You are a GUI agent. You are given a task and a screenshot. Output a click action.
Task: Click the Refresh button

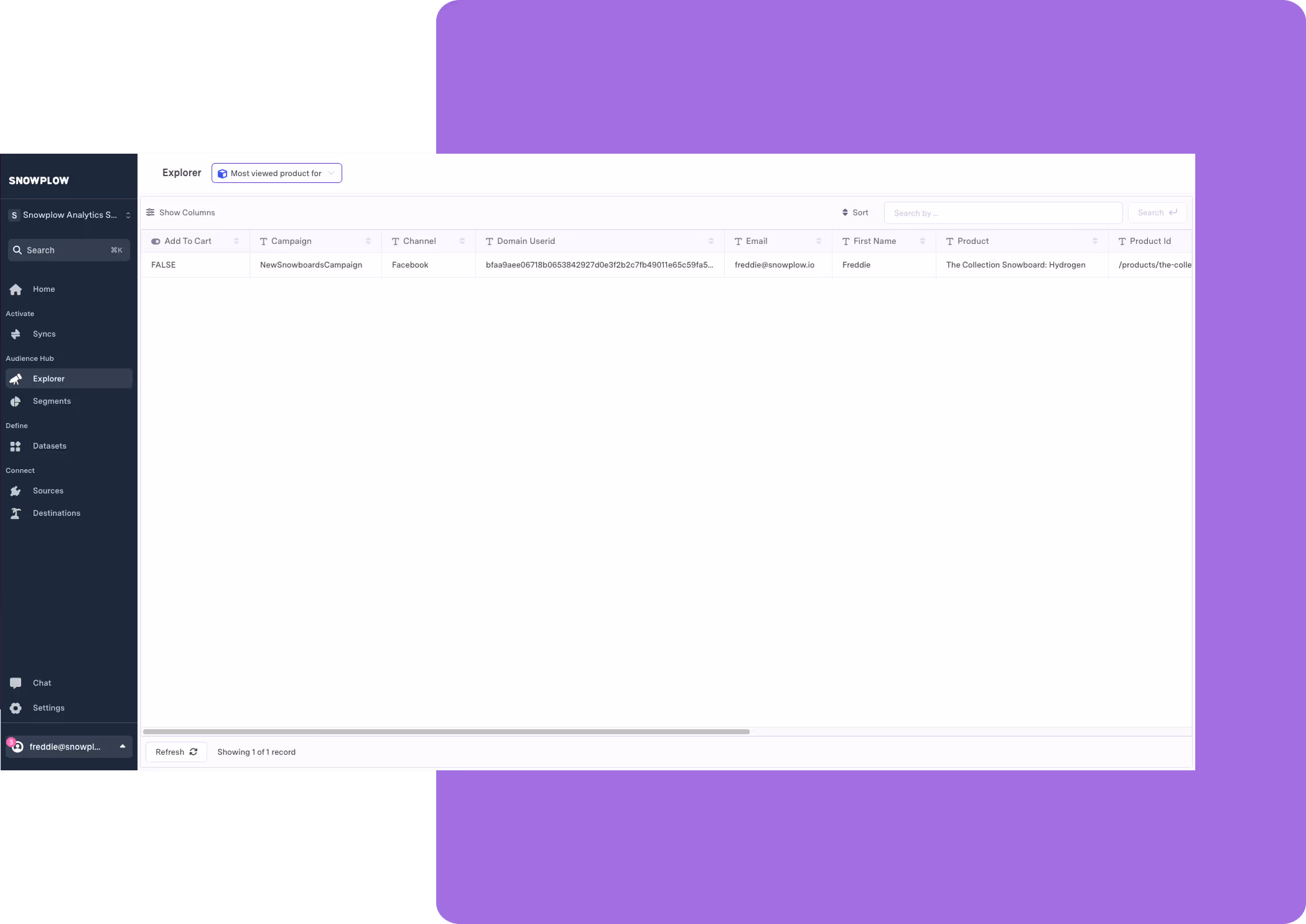click(176, 752)
